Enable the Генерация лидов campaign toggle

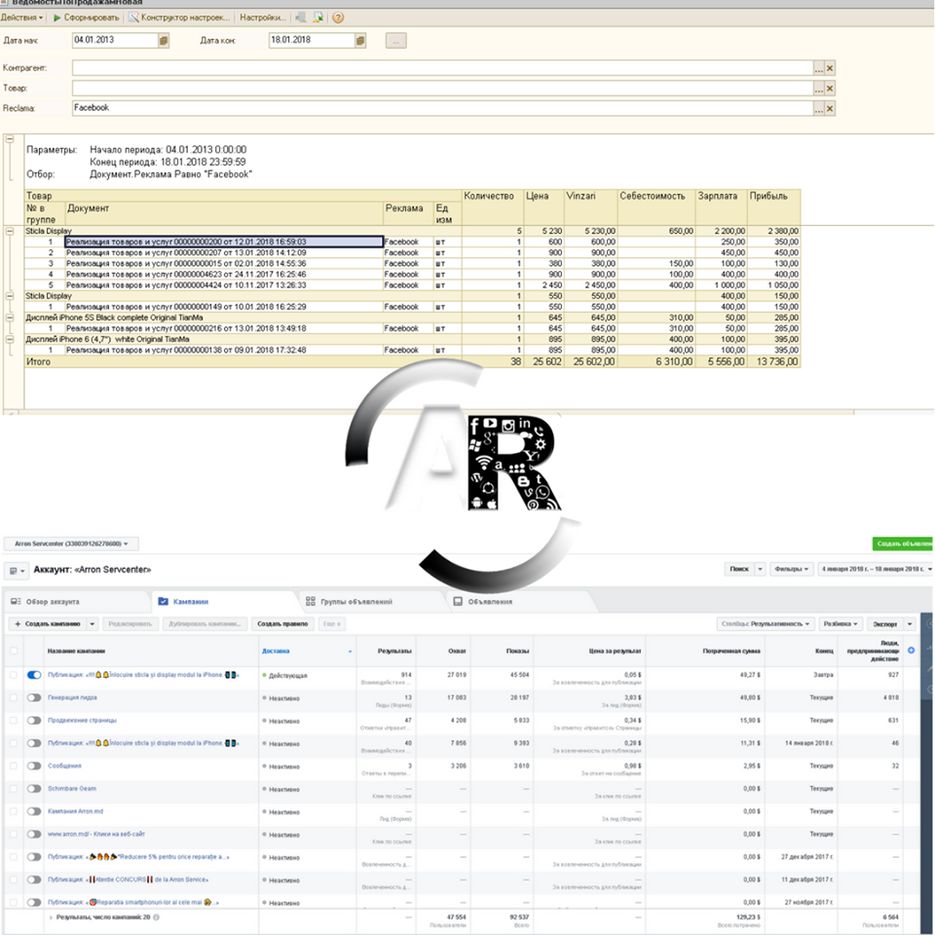coord(34,698)
